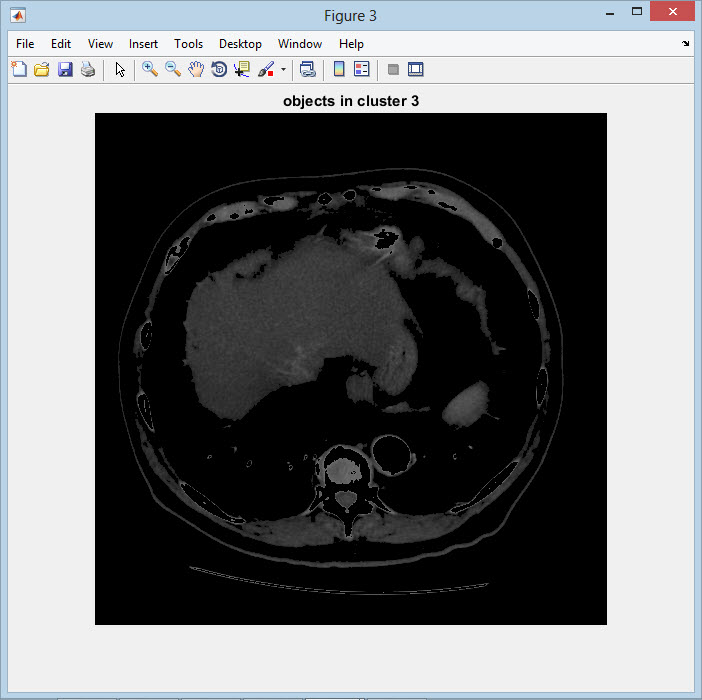Open the Insert menu
This screenshot has width=702, height=700.
click(143, 44)
